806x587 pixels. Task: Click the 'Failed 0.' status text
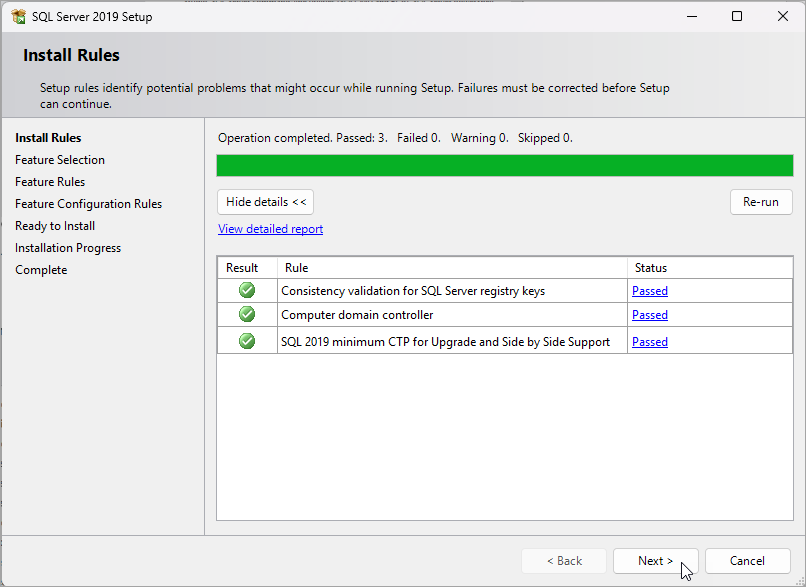[x=418, y=138]
